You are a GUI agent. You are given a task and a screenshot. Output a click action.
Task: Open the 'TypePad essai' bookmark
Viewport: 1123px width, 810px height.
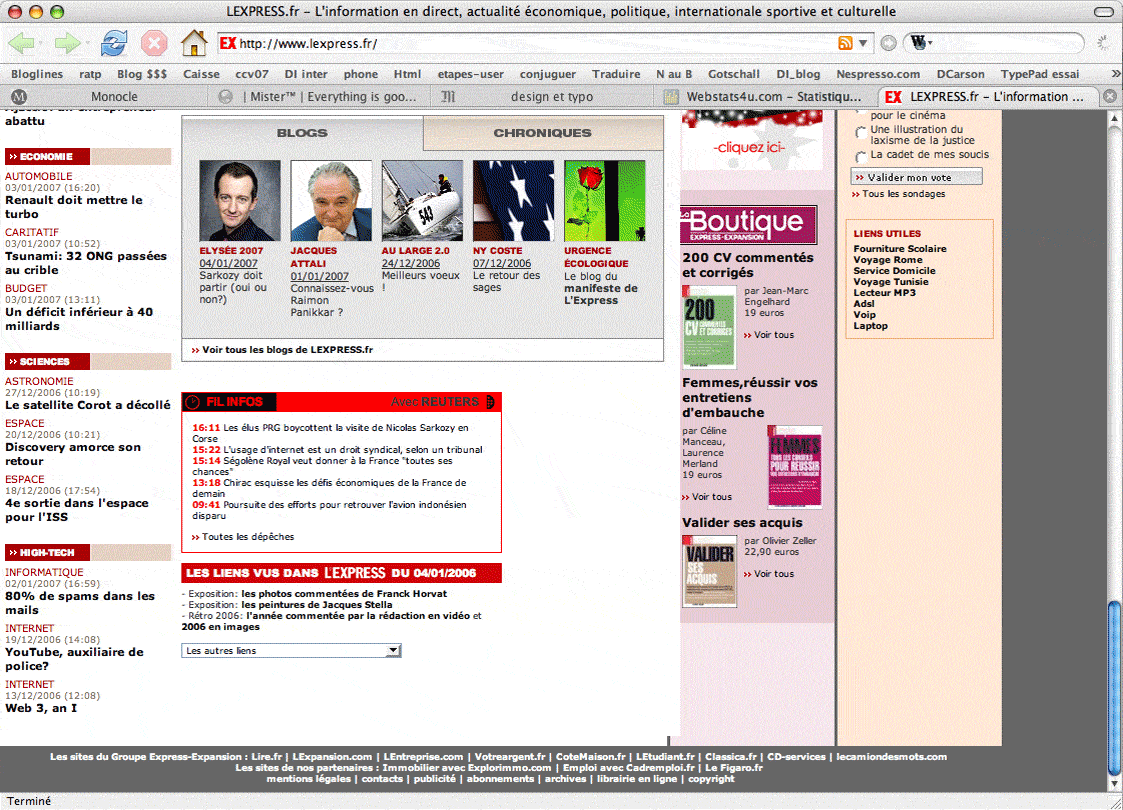click(x=1039, y=74)
